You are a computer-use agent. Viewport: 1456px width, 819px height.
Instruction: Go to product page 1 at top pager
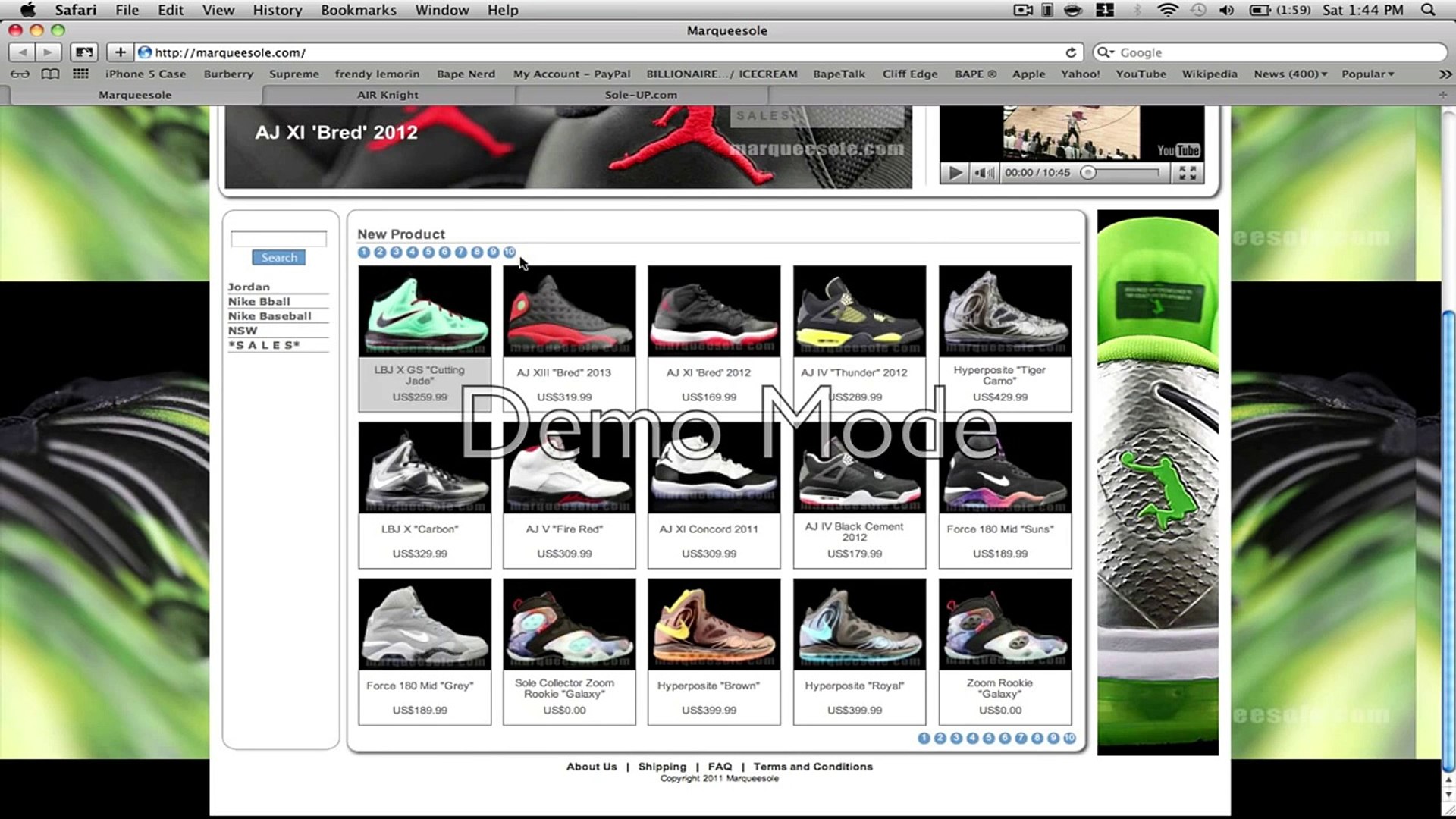(364, 252)
